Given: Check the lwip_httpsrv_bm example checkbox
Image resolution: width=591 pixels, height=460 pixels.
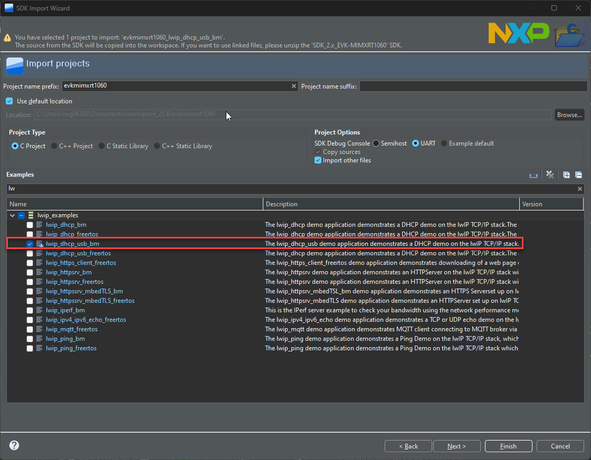Looking at the screenshot, I should (x=30, y=272).
